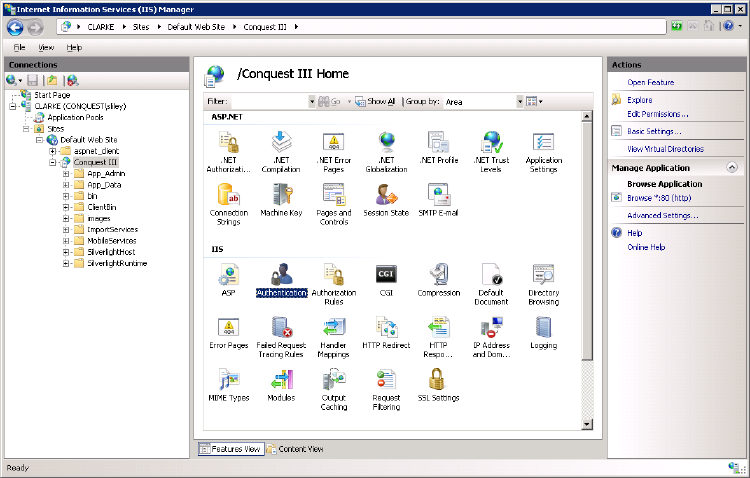This screenshot has height=478, width=750.
Task: Open the Session State feature
Action: 386,200
